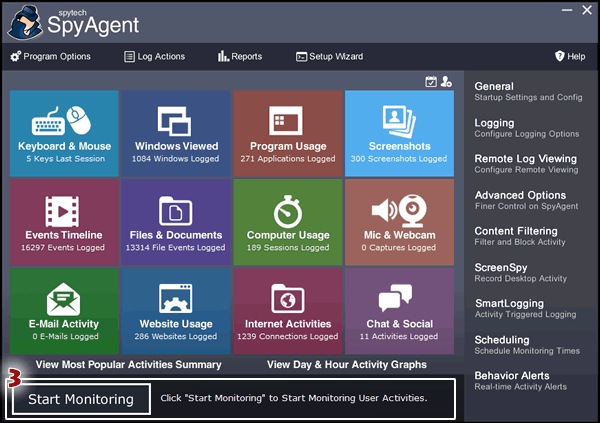This screenshot has height=423, width=600.
Task: Open the Windows Viewed tile
Action: (176, 132)
